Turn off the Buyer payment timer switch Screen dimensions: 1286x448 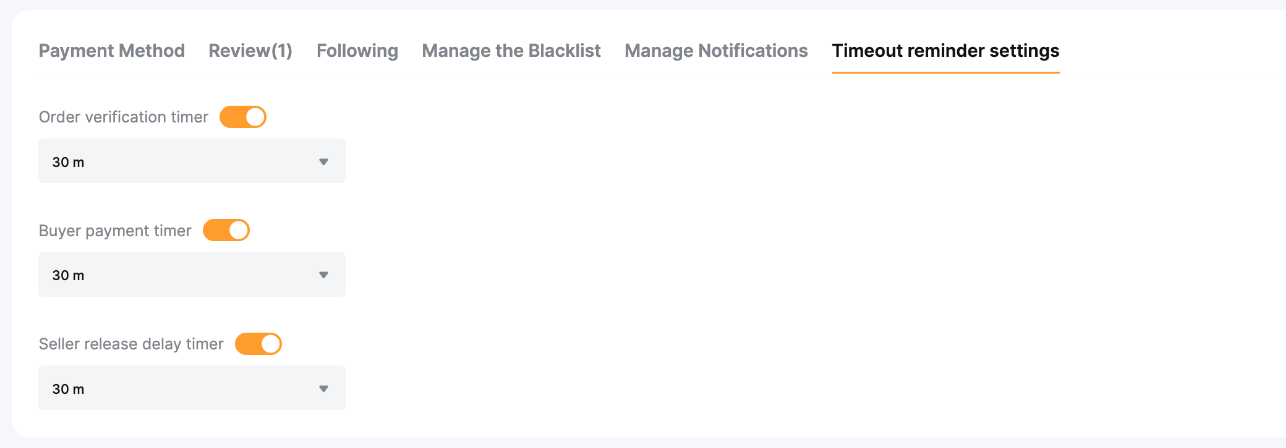tap(226, 230)
